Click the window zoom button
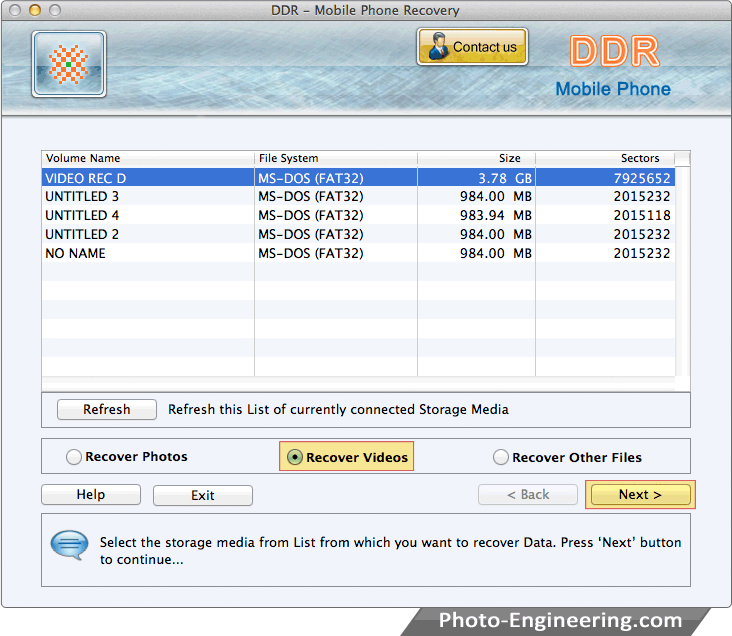Image resolution: width=732 pixels, height=636 pixels. (55, 10)
